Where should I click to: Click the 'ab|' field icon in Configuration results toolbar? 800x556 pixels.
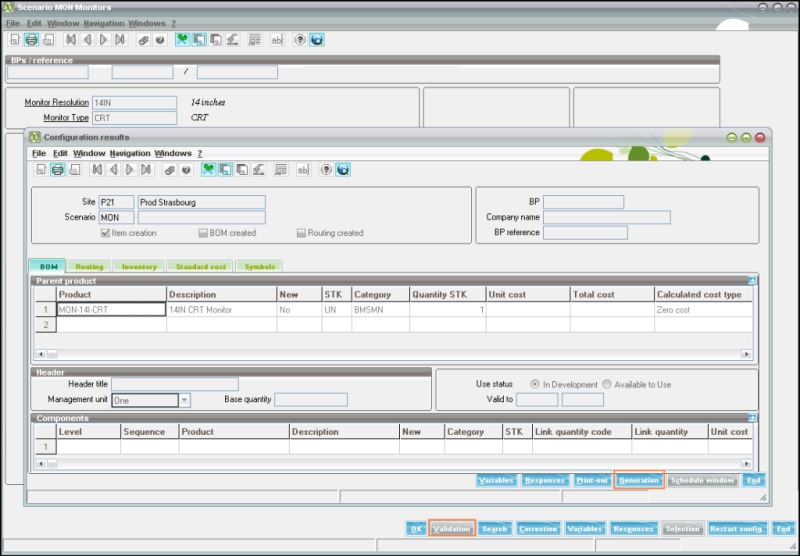pyautogui.click(x=303, y=170)
